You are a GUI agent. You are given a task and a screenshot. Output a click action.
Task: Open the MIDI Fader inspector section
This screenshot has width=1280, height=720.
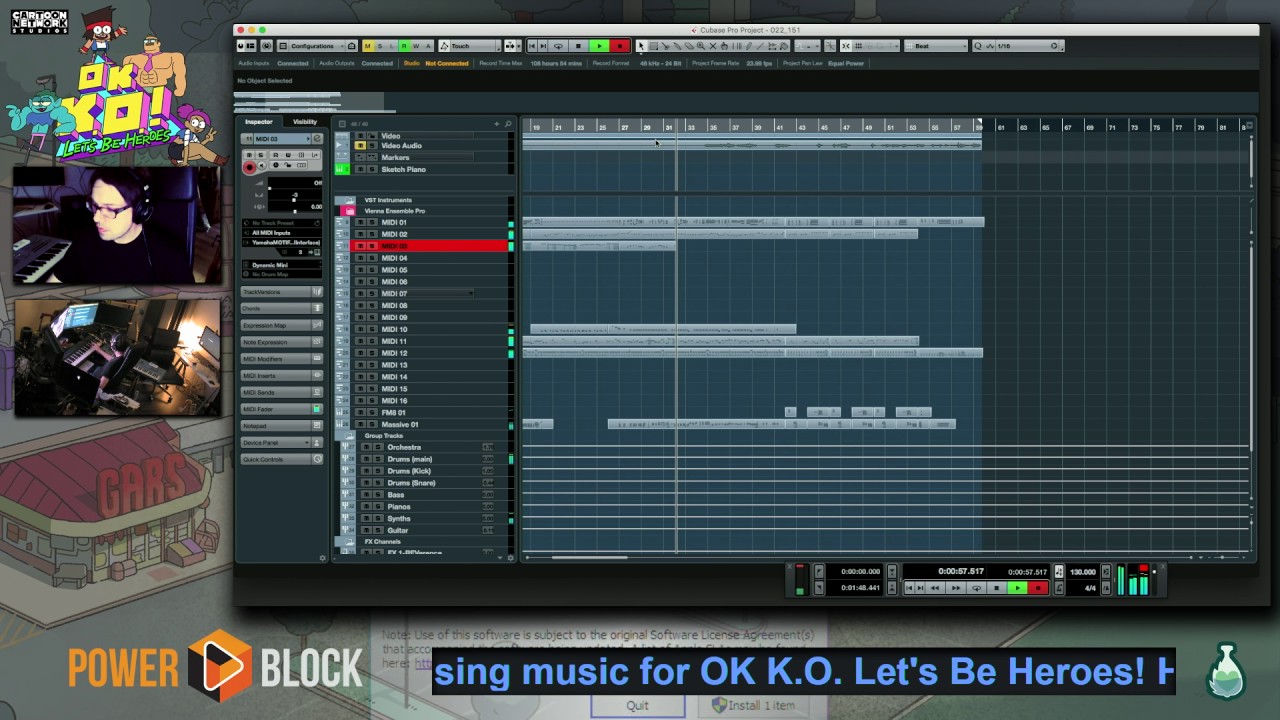click(x=282, y=409)
